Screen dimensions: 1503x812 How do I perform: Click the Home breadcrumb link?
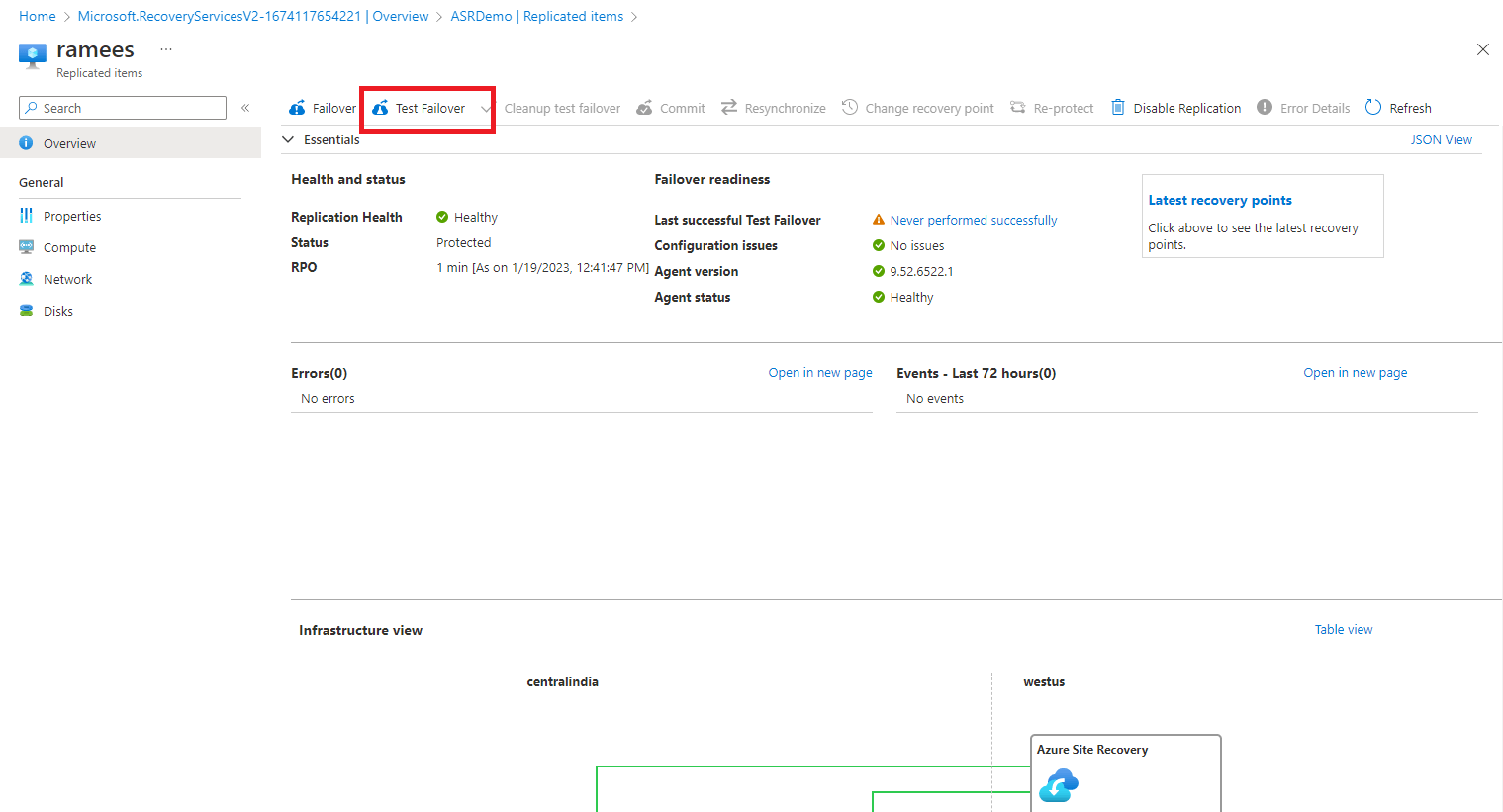coord(38,17)
